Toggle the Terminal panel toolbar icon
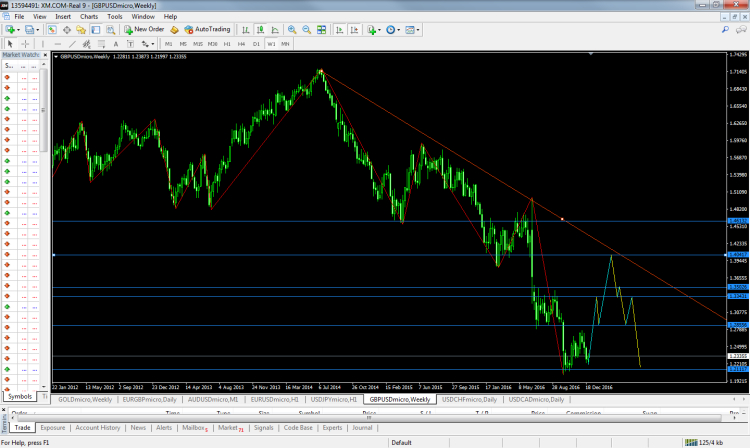Viewport: 750px width, 448px height. 96,30
